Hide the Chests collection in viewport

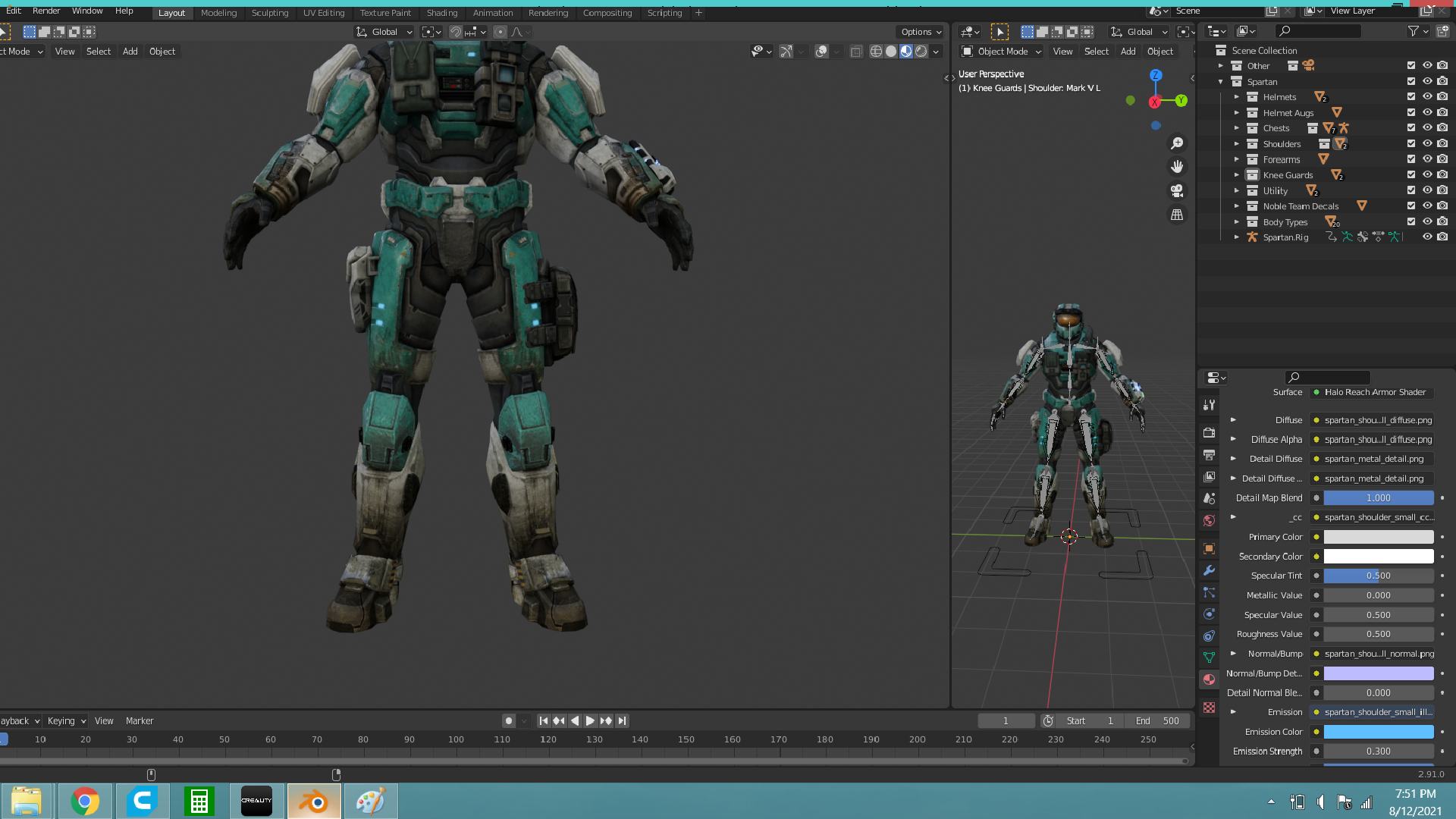[x=1427, y=128]
